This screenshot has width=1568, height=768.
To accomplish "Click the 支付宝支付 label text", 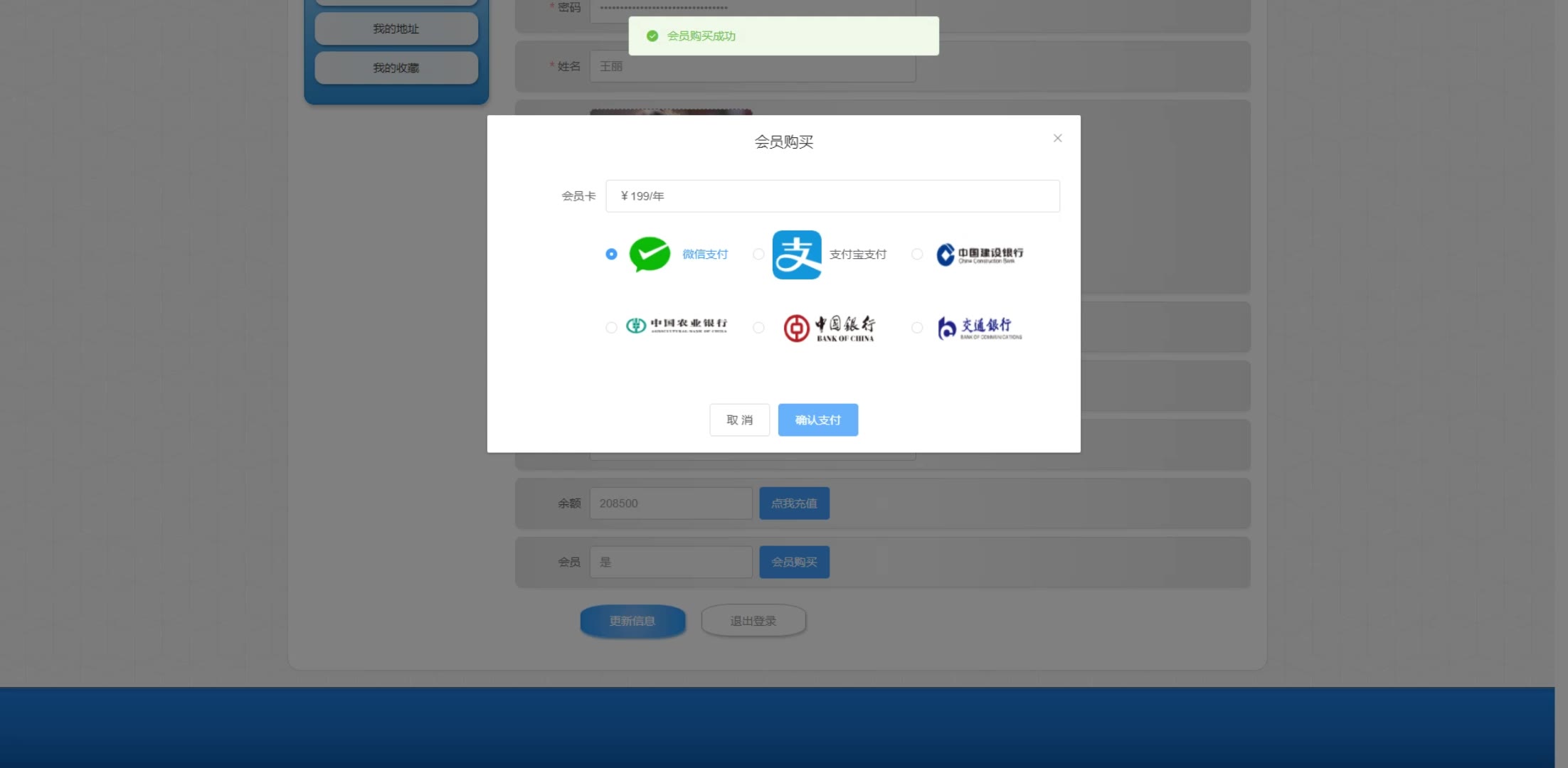I will [858, 254].
